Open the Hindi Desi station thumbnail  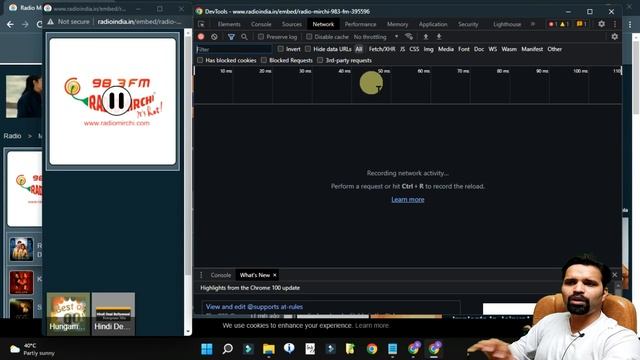(x=113, y=313)
